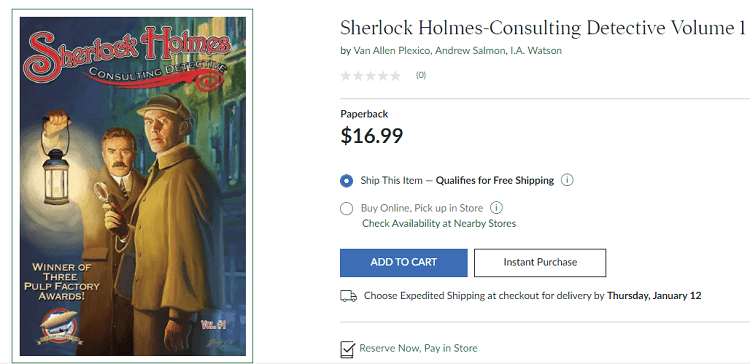Click the delivery truck icon
Viewport: 750px width, 364px height.
tap(349, 296)
